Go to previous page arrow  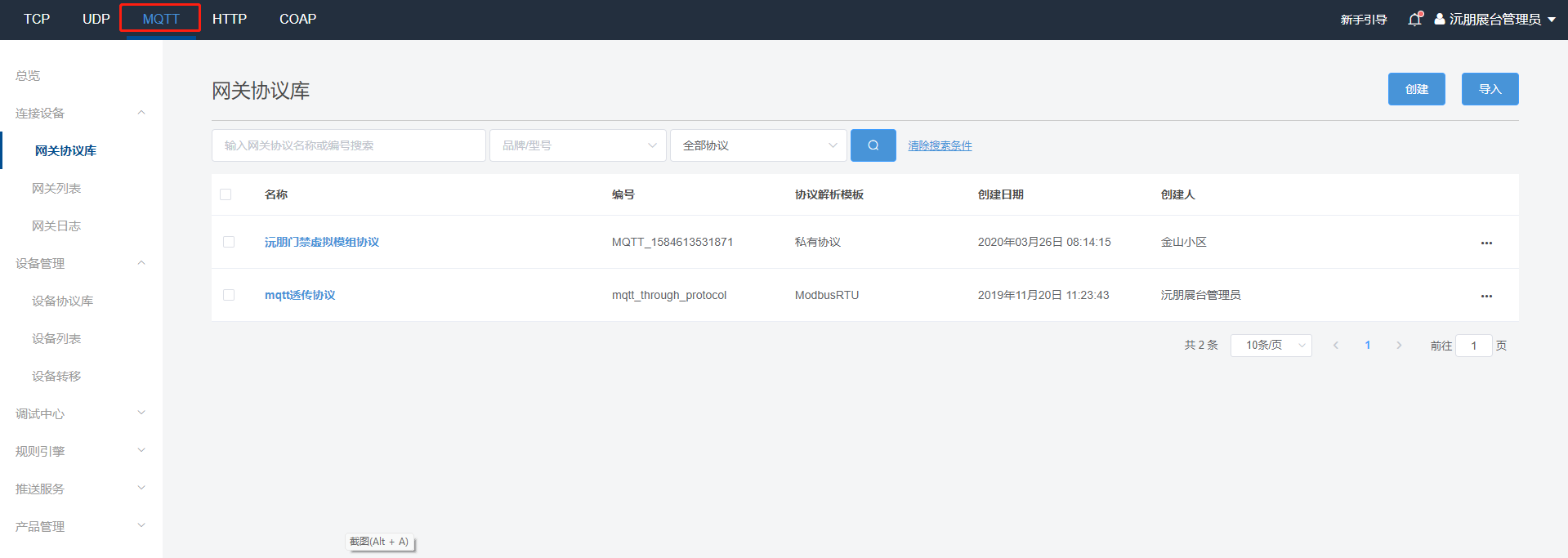[1336, 346]
